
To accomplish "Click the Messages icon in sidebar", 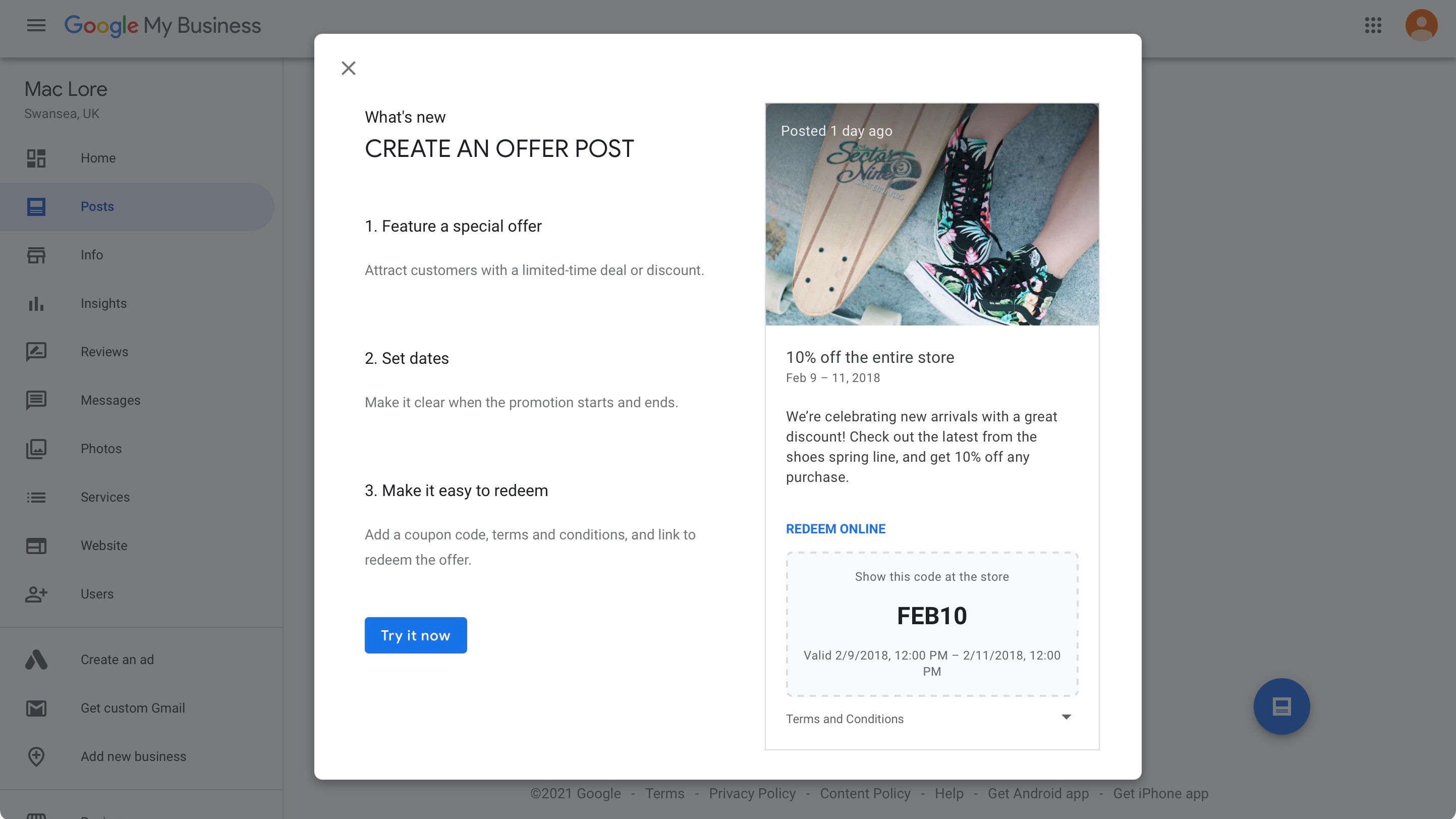I will pyautogui.click(x=36, y=400).
